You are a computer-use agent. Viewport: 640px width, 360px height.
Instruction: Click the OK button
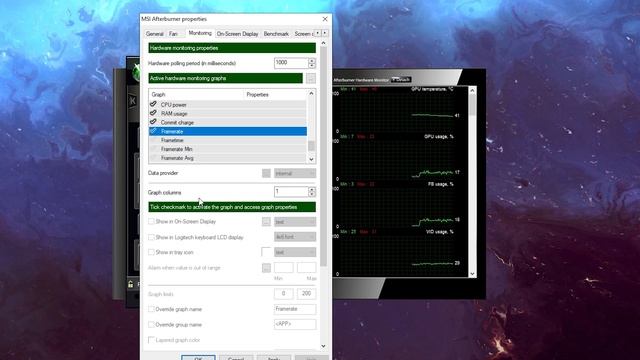[x=198, y=358]
